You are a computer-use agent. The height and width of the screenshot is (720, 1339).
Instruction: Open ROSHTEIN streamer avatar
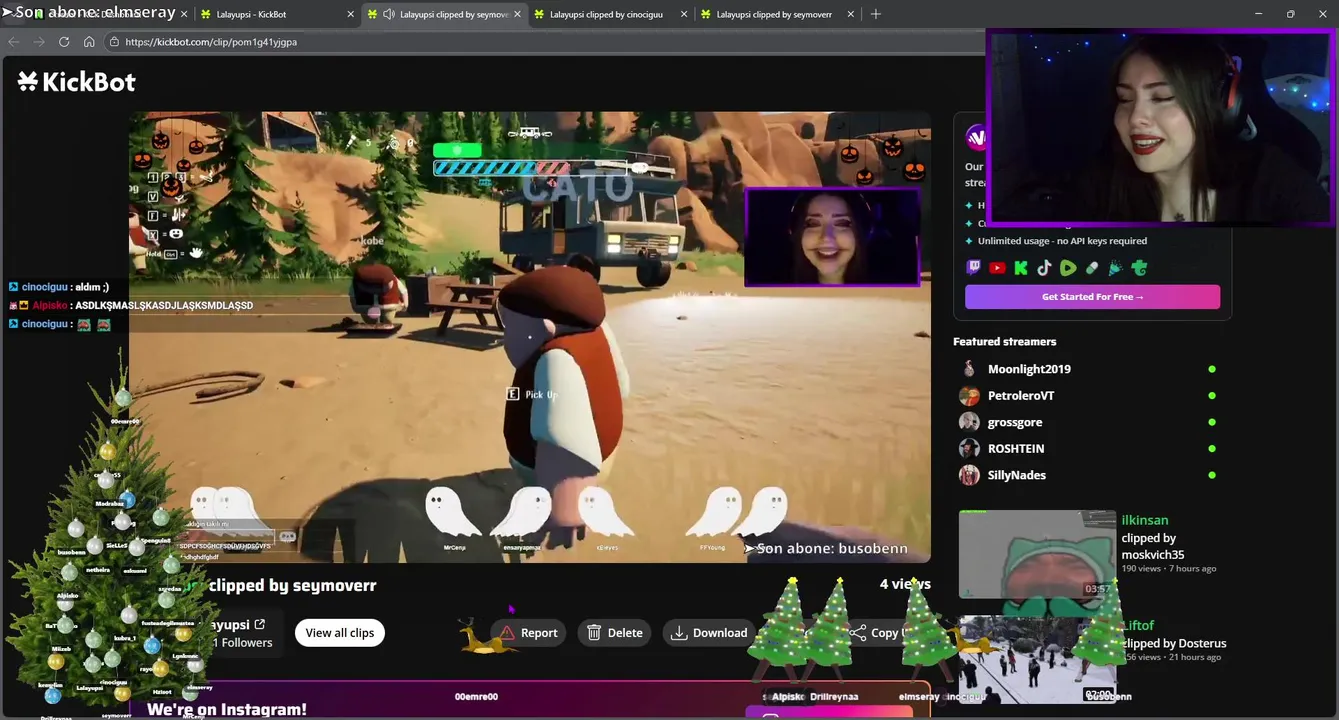coord(969,448)
